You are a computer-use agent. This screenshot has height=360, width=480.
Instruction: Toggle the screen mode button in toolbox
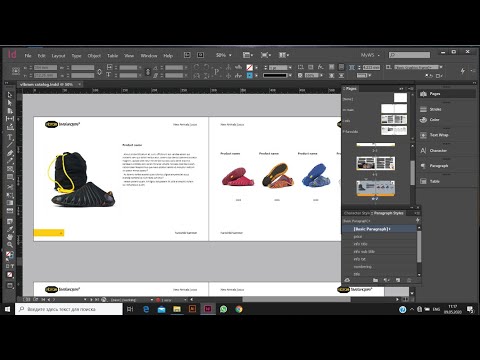pos(10,286)
